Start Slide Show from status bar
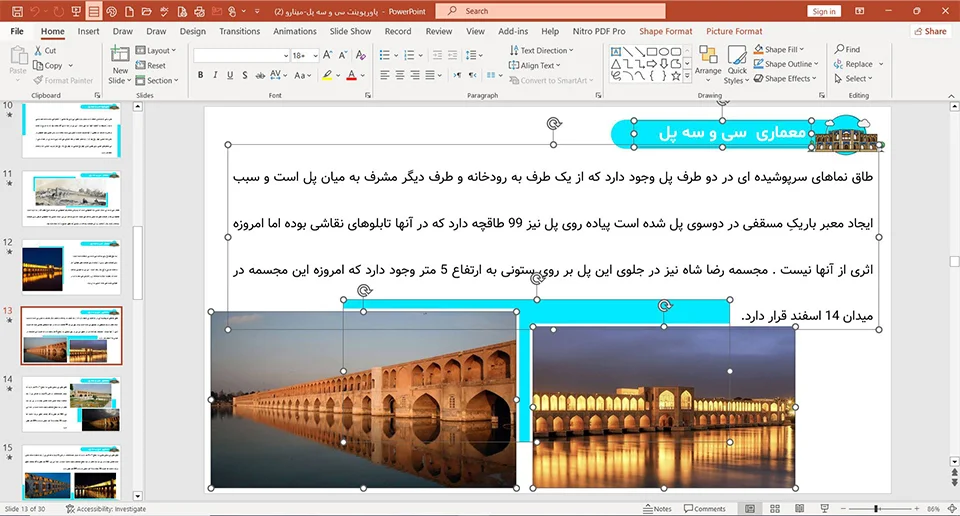 point(825,509)
